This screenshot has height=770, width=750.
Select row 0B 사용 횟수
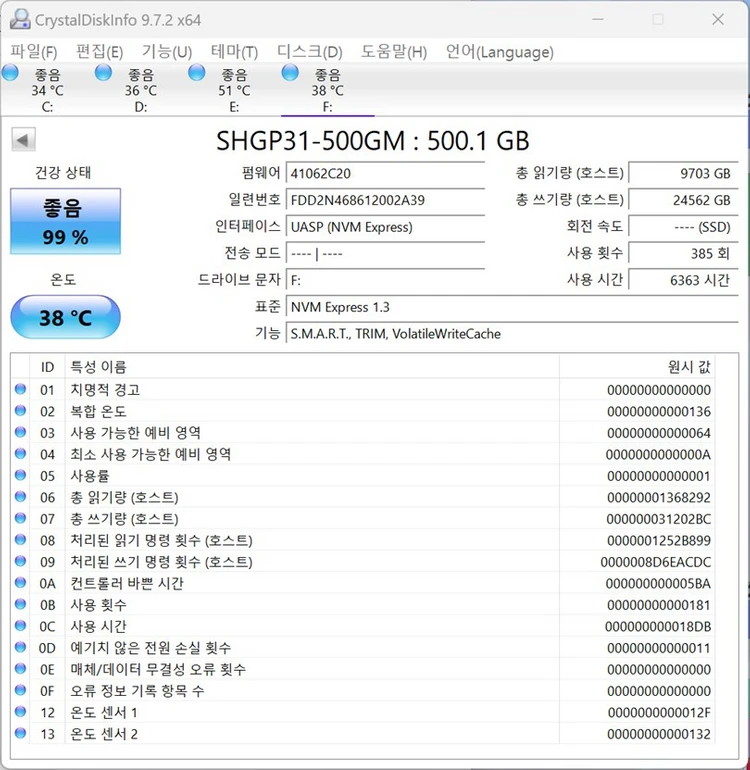363,605
